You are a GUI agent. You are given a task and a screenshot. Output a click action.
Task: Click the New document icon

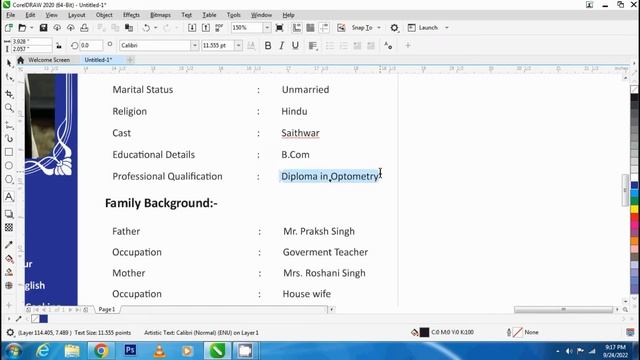pyautogui.click(x=9, y=28)
